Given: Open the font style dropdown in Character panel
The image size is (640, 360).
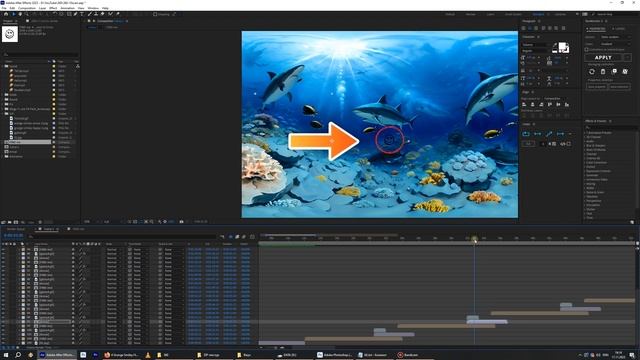Looking at the screenshot, I should pyautogui.click(x=535, y=51).
